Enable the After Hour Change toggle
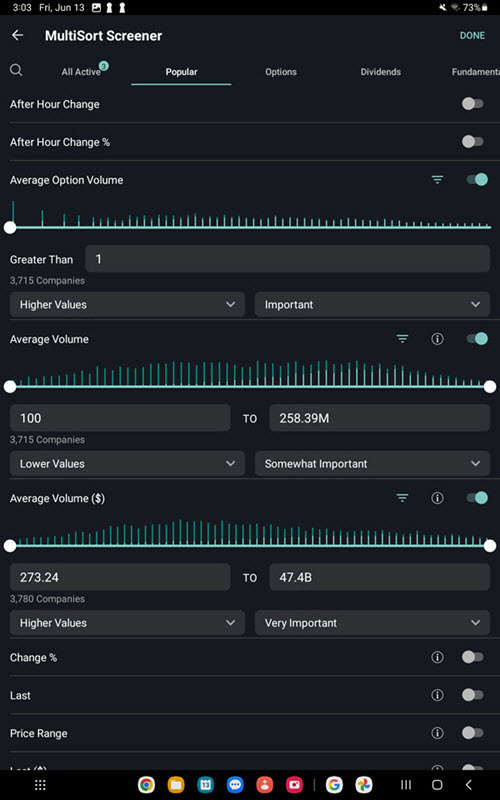 (x=472, y=104)
